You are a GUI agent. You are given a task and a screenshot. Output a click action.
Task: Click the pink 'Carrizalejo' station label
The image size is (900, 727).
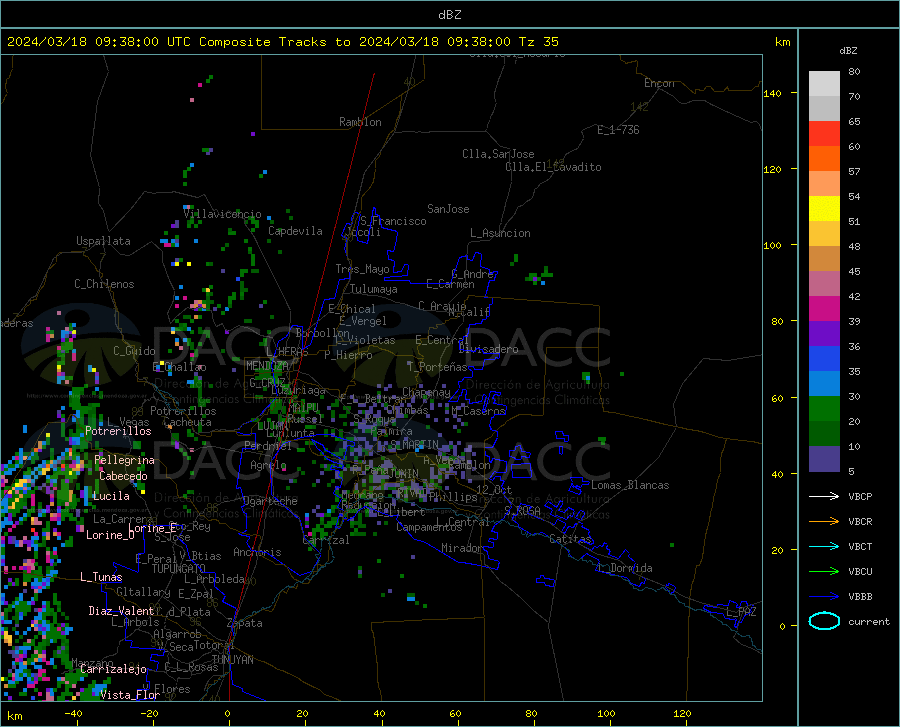pyautogui.click(x=113, y=669)
